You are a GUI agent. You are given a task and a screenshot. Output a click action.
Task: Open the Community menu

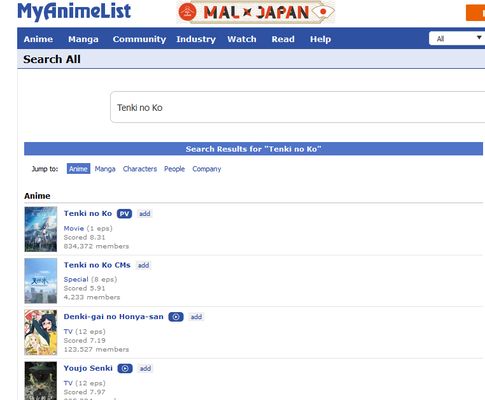tap(139, 39)
